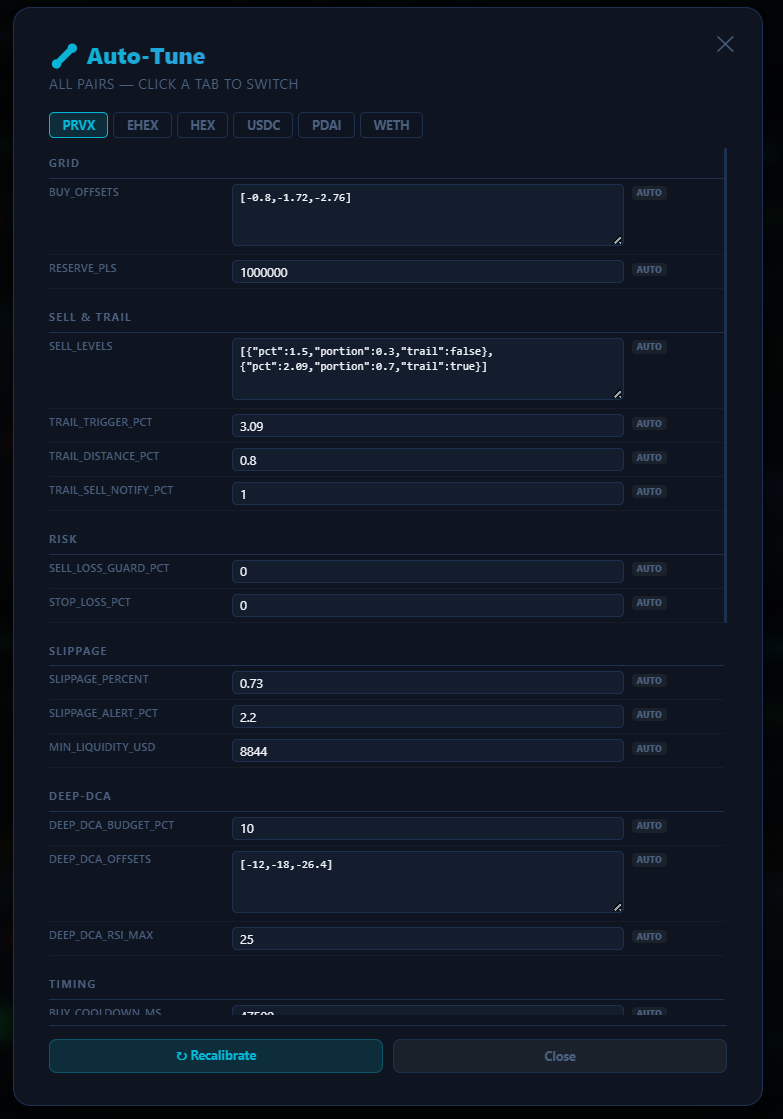The image size is (783, 1119).
Task: Focus the SLIPPAGE_ALERT_PCT field
Action: (428, 717)
